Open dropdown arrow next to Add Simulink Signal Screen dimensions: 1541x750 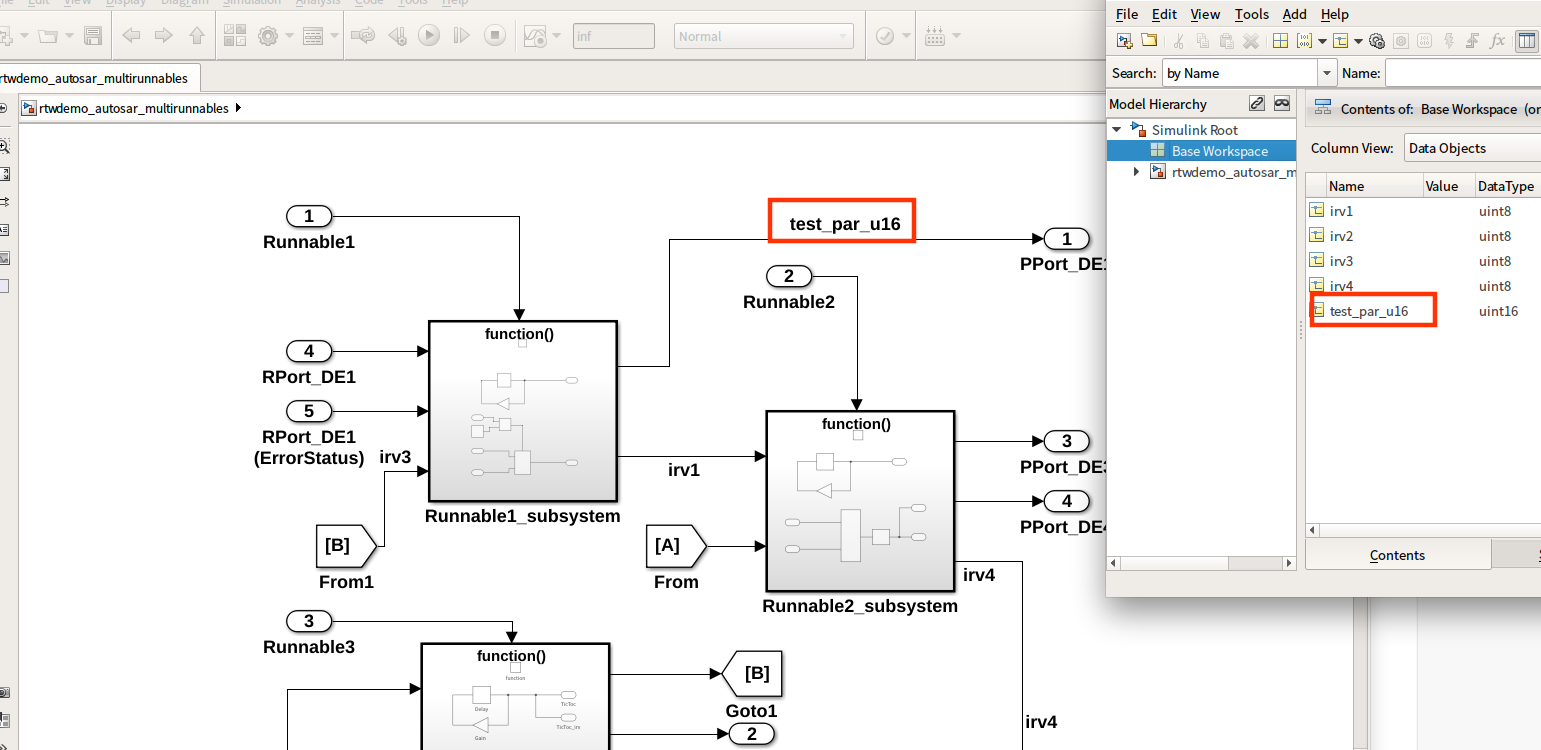(1357, 41)
